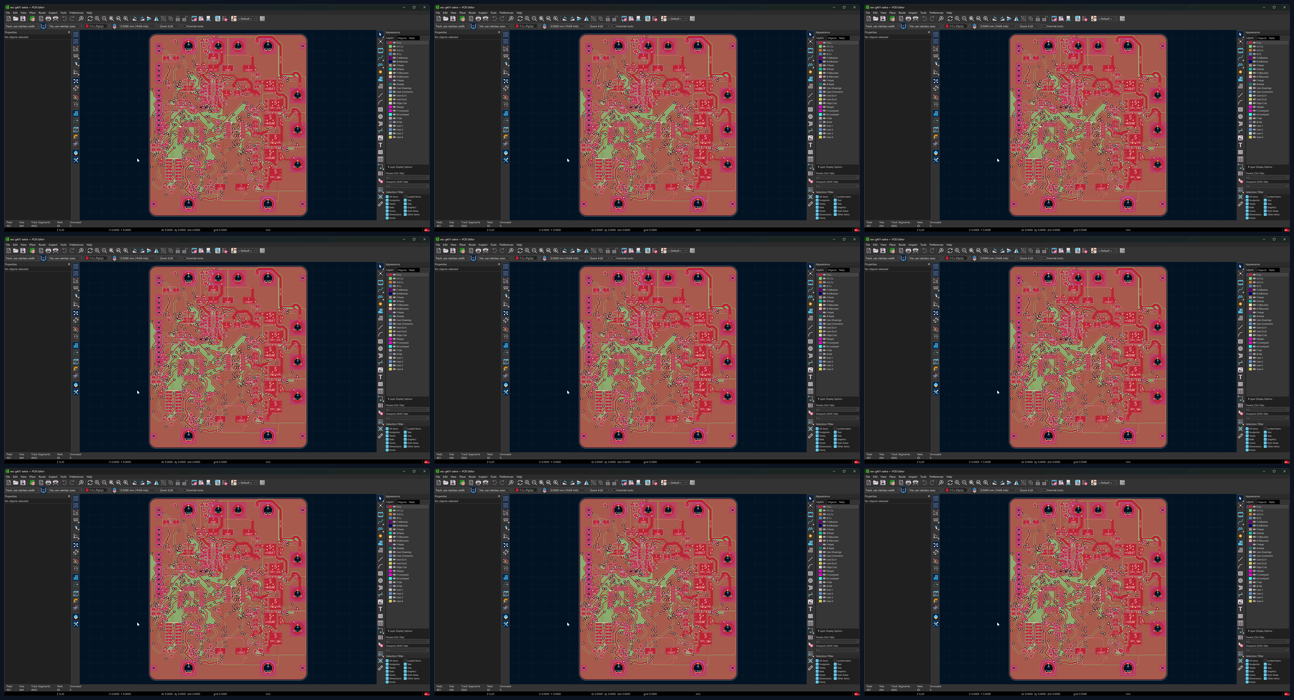Close Properties panel in middle-left window
The image size is (1294, 700).
tap(69, 264)
